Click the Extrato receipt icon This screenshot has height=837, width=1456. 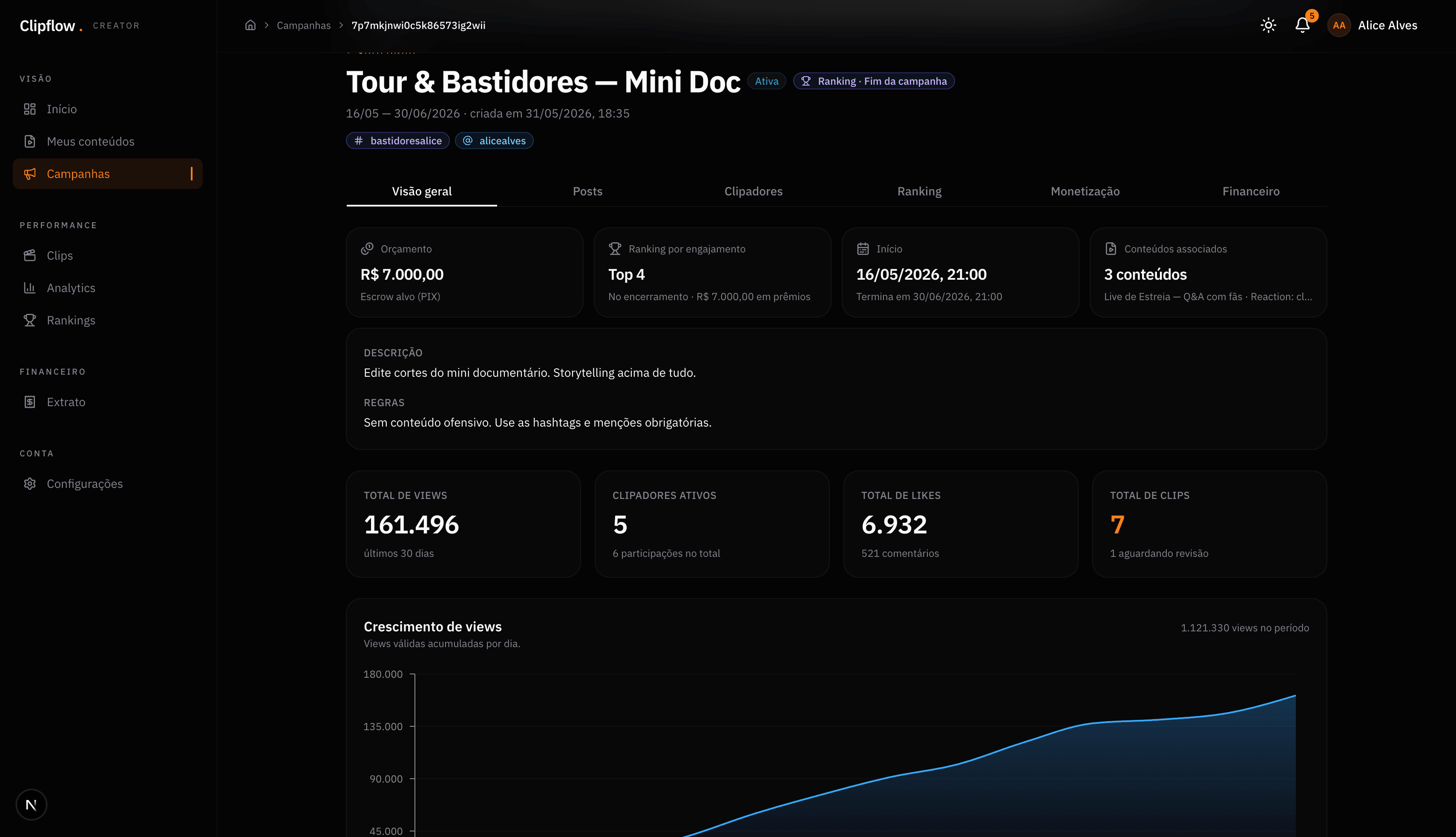tap(30, 402)
